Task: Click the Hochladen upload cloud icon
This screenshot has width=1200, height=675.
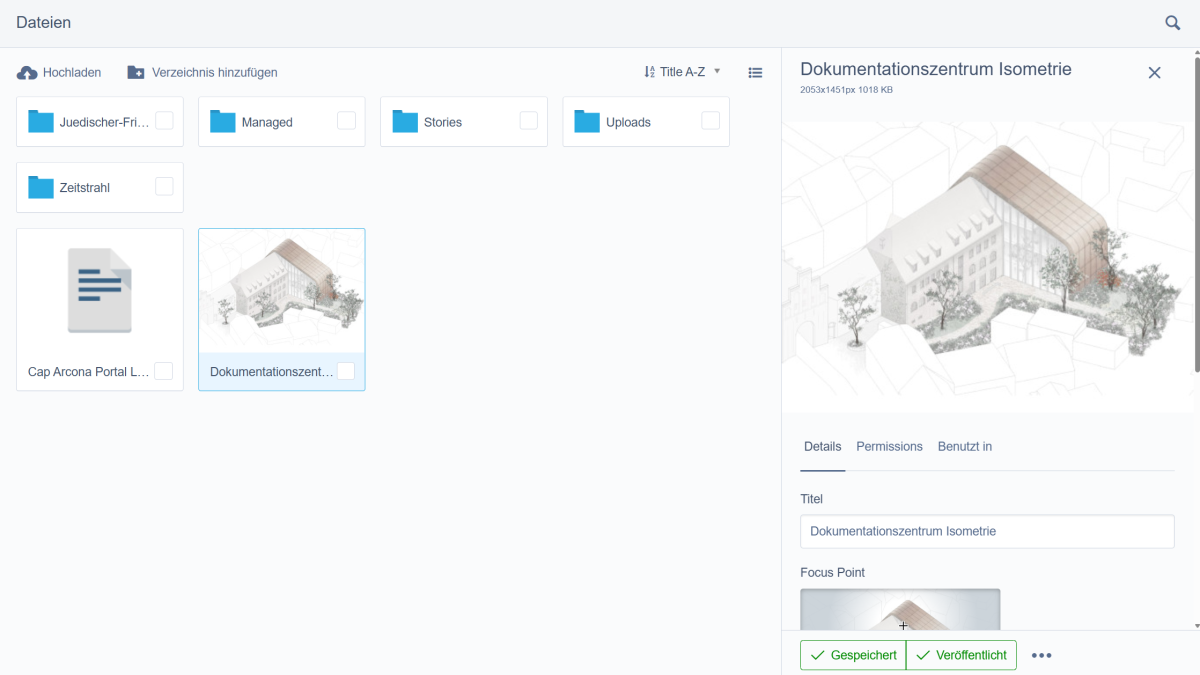Action: click(27, 73)
